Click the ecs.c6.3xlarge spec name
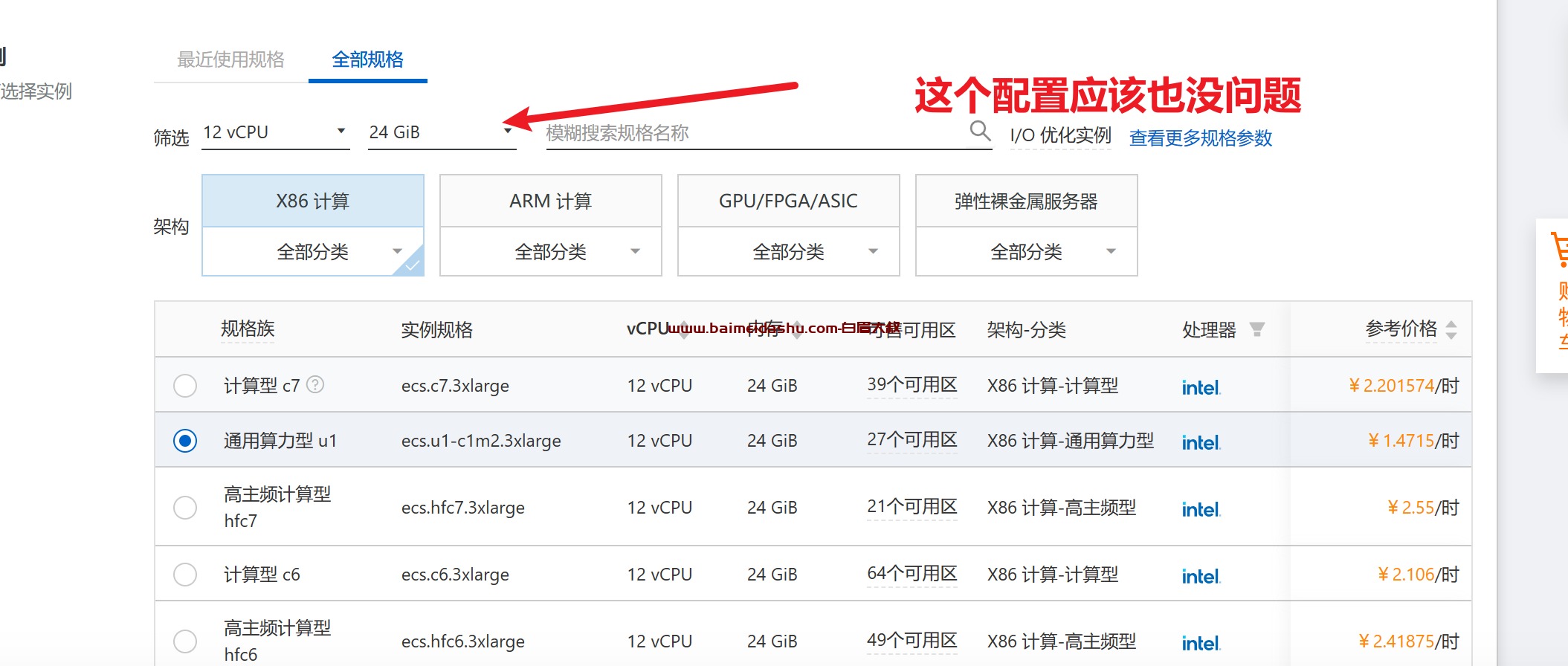The image size is (1568, 666). (x=455, y=575)
